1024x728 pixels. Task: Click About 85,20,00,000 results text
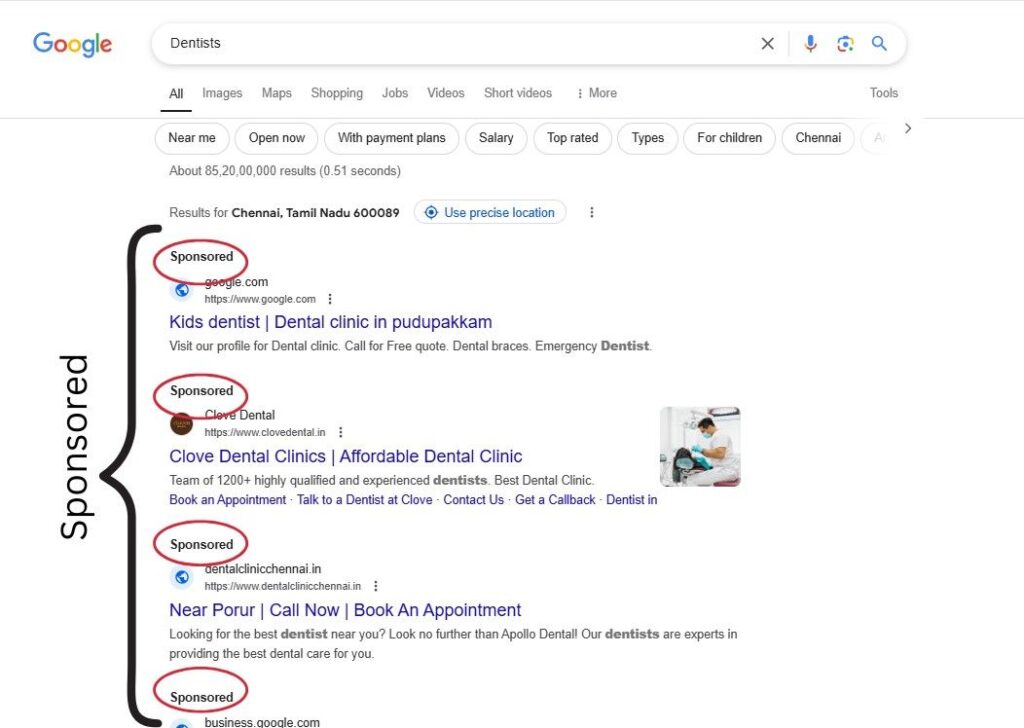285,171
